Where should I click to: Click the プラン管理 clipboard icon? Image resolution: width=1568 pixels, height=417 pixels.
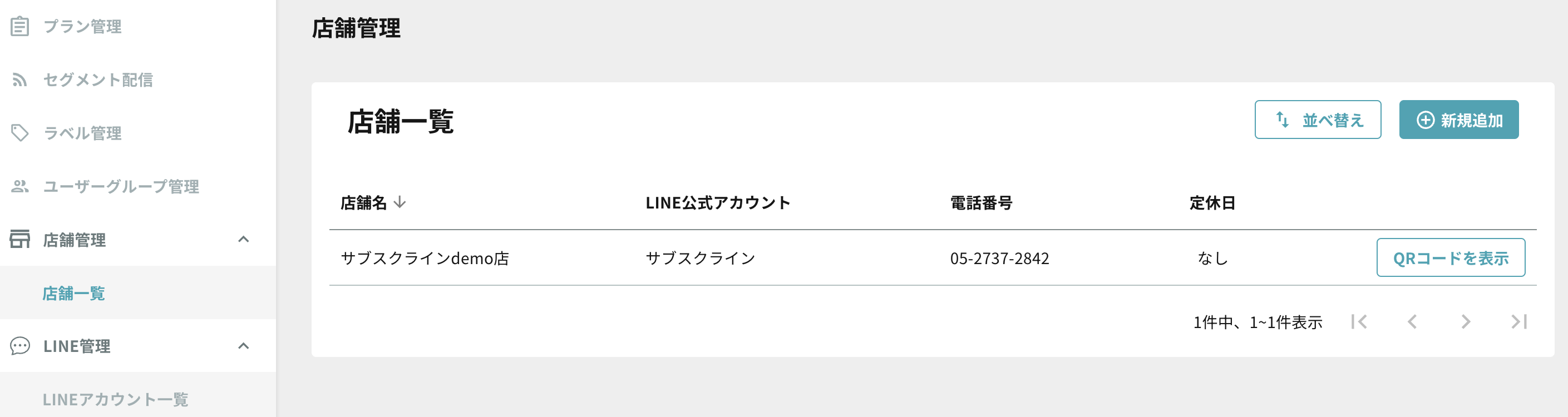click(19, 27)
